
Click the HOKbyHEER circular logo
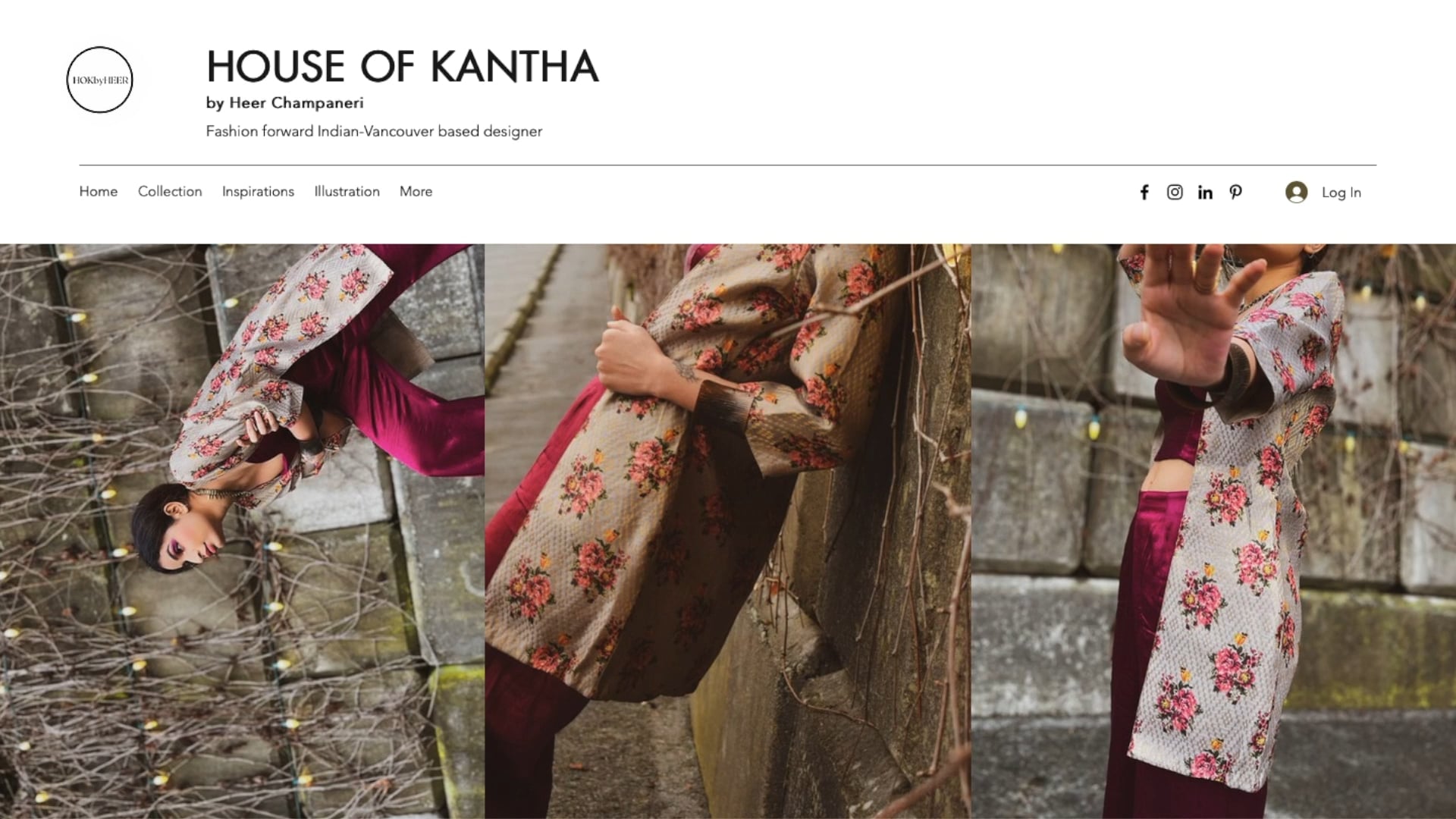[x=99, y=80]
